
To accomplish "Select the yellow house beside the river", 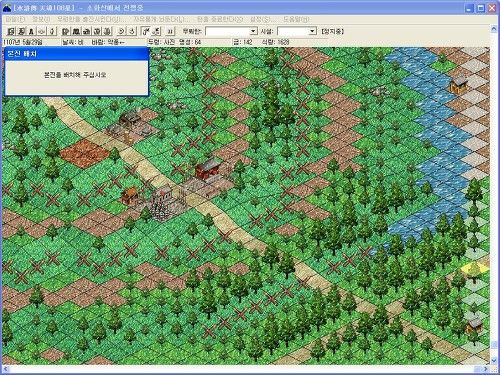I will (459, 84).
